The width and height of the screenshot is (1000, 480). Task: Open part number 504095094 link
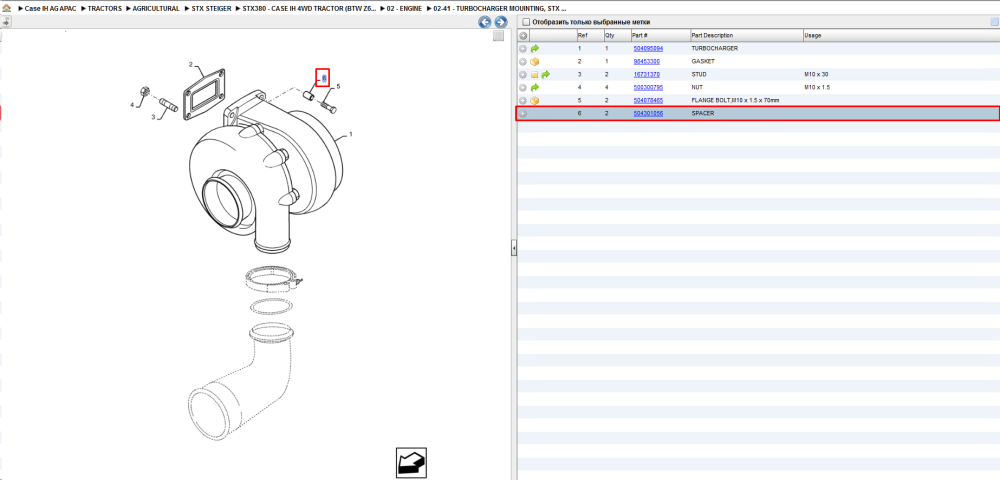[x=648, y=48]
